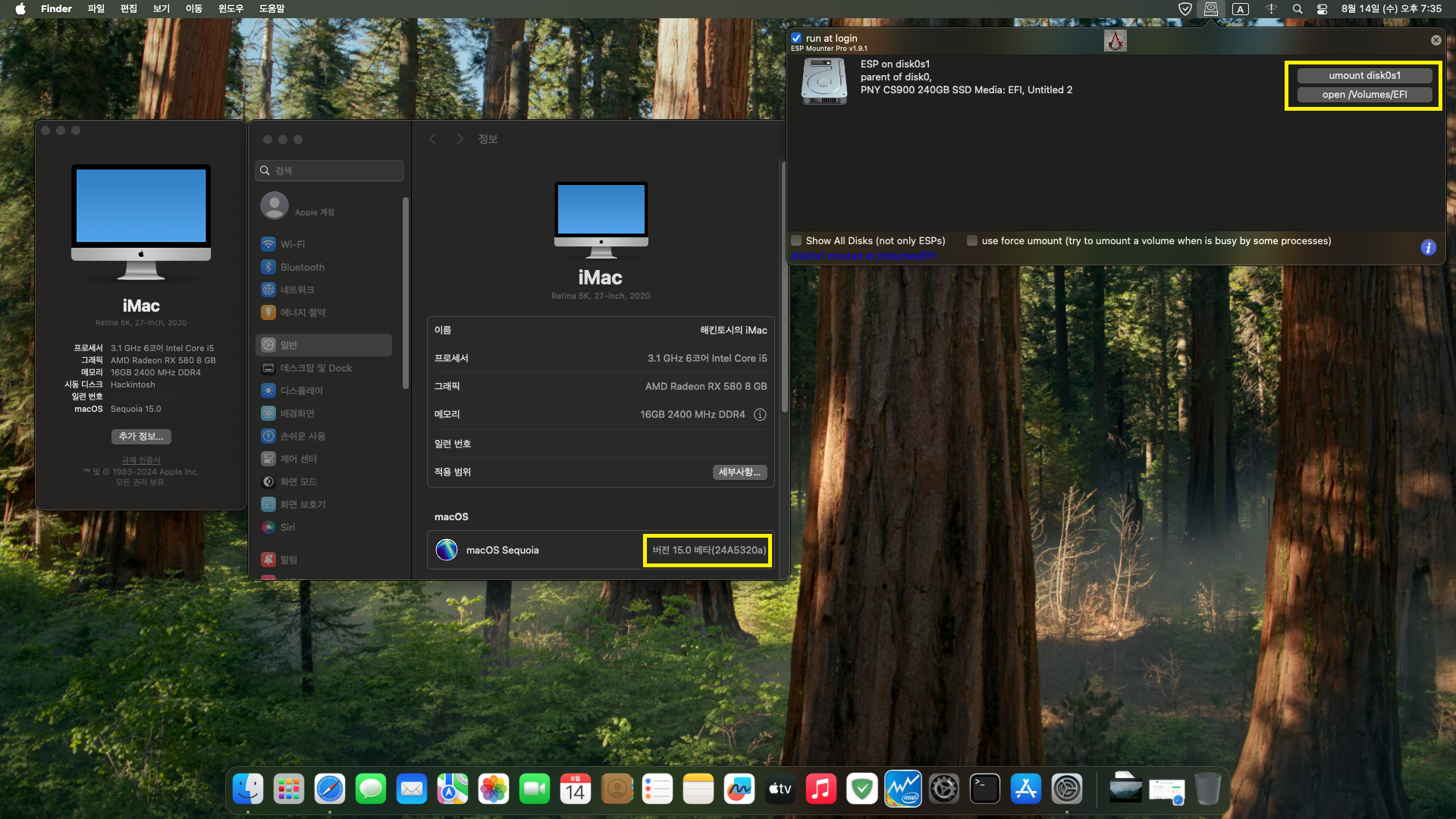The height and width of the screenshot is (819, 1456).
Task: Click 세부사항... button for coverage
Action: click(739, 472)
